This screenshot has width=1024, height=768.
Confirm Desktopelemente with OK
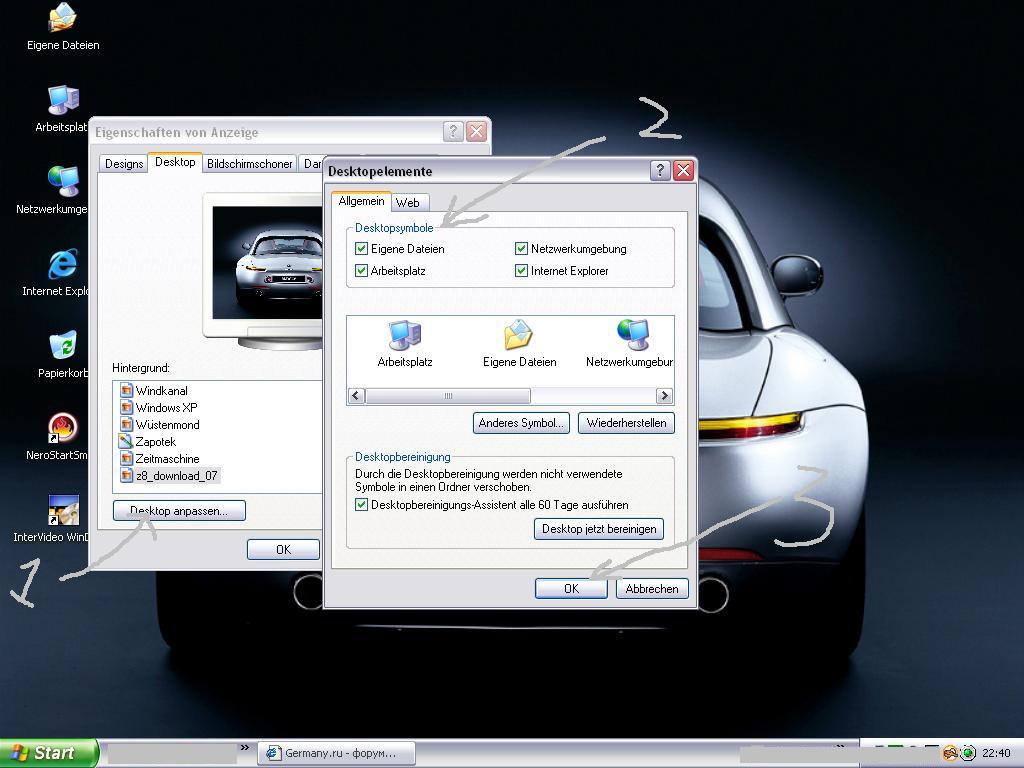click(x=571, y=588)
